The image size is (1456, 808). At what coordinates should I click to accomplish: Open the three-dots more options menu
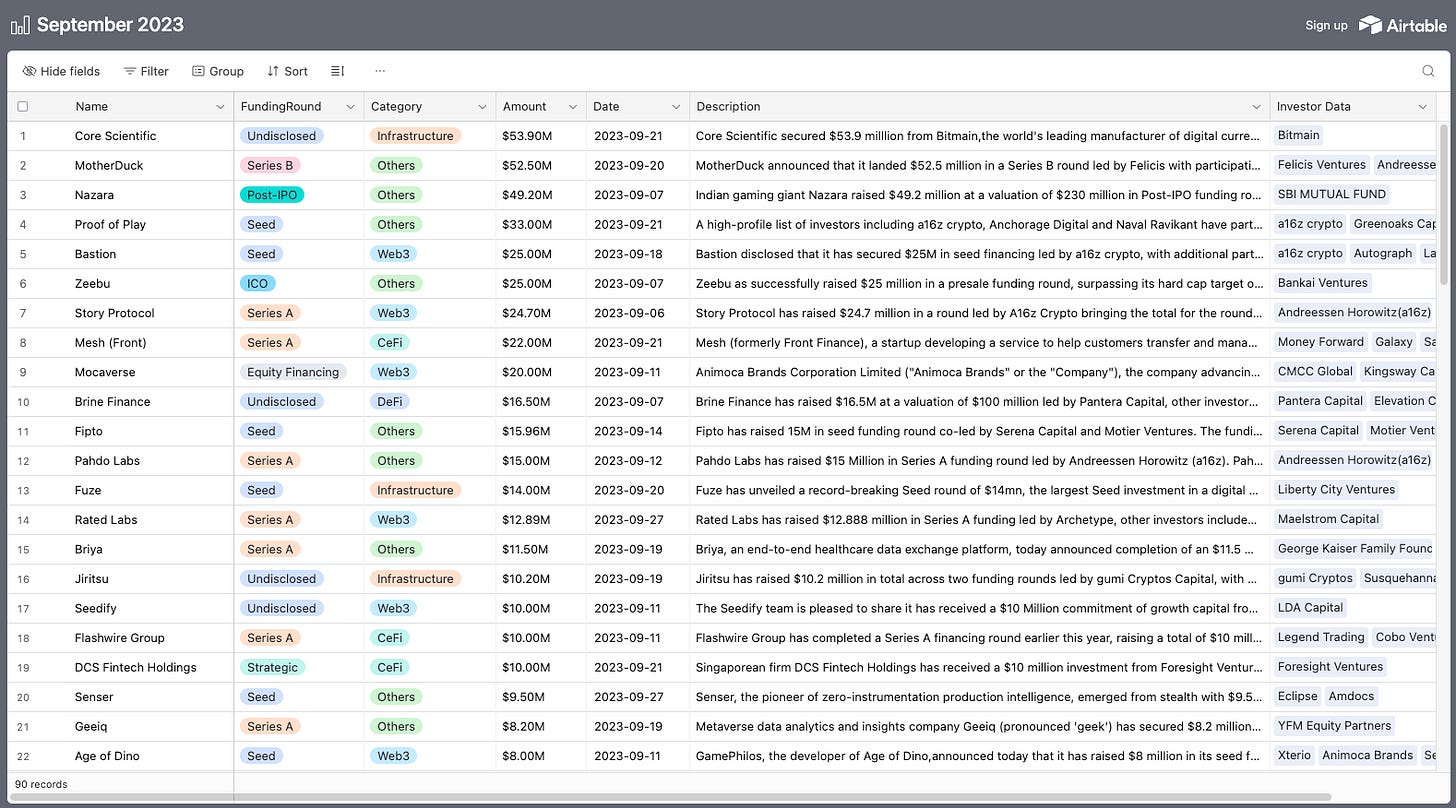380,71
